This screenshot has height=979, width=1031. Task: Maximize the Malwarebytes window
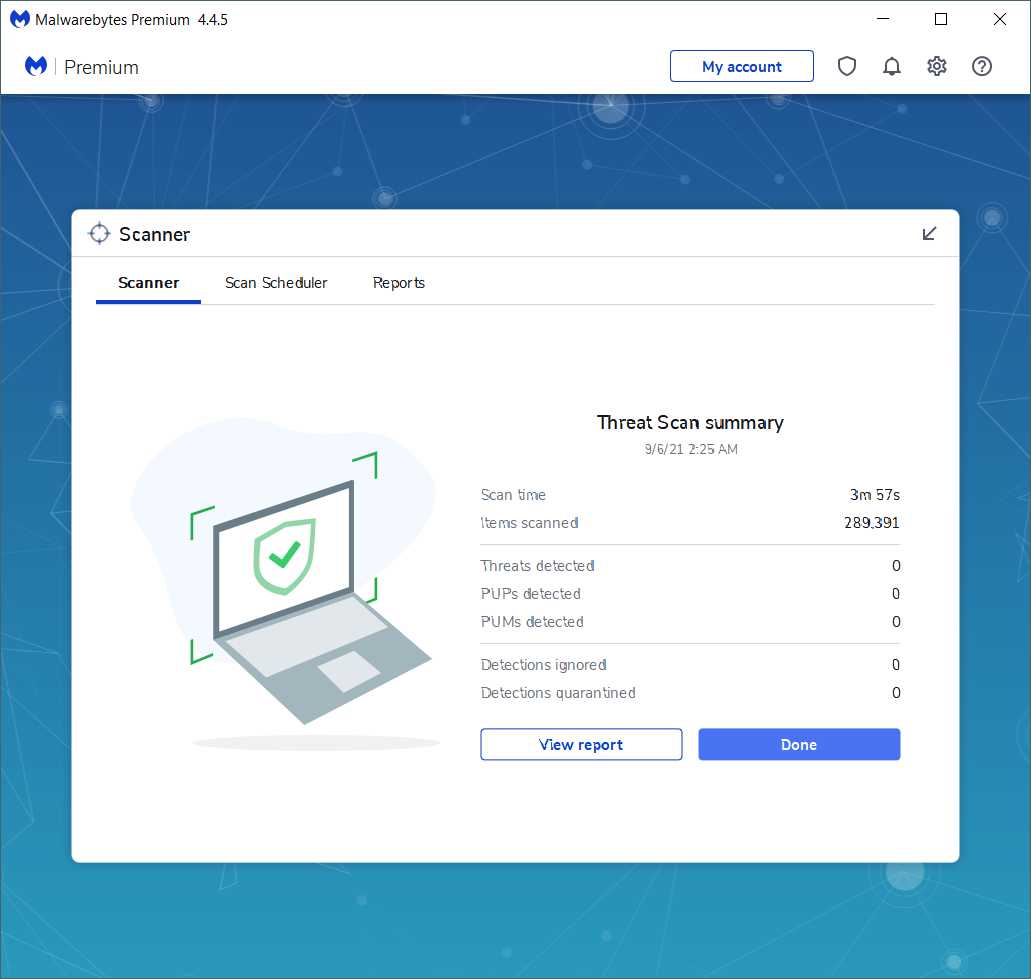pos(941,19)
